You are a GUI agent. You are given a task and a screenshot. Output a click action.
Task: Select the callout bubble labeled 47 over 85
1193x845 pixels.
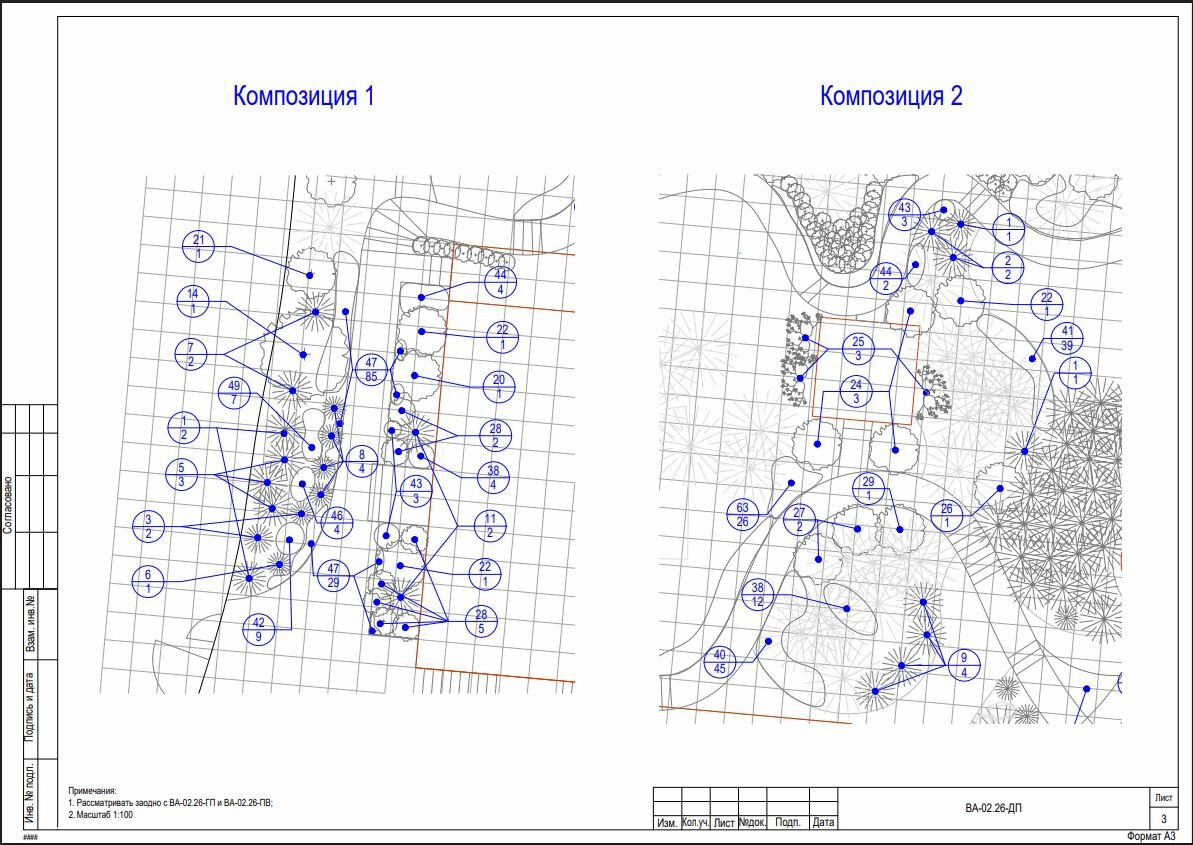click(x=371, y=370)
